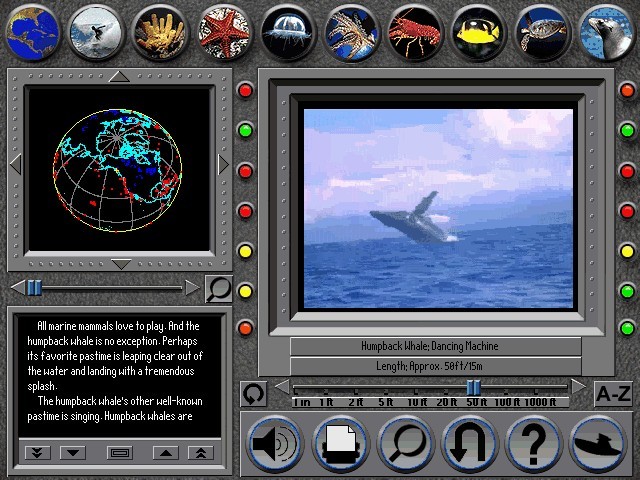Screen dimensions: 640x480
Task: Click globe zoom slider right arrow
Action: pyautogui.click(x=192, y=287)
